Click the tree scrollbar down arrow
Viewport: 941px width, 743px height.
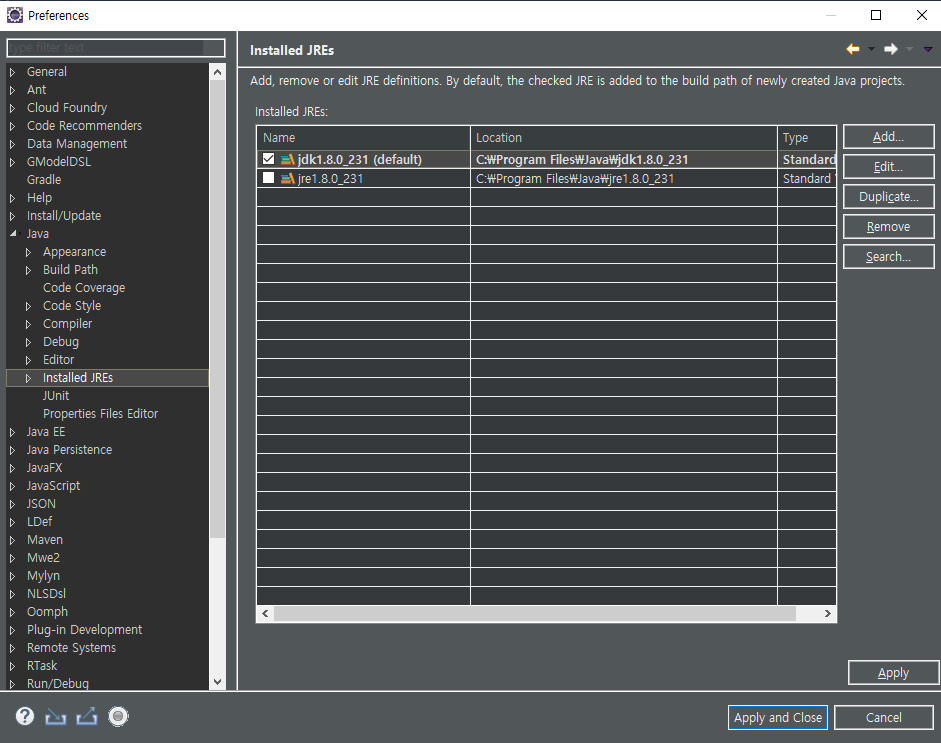[217, 682]
